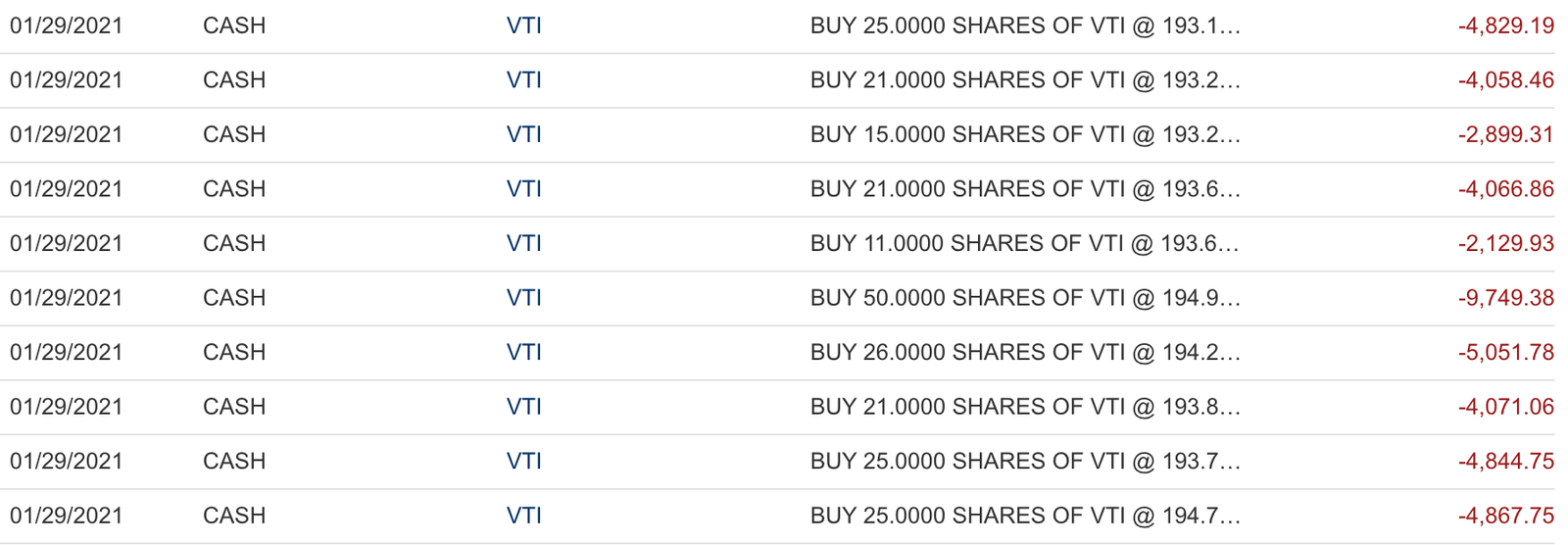Open VTI link in the -4,844.75 row
Viewport: 1568px width, 545px height.
pyautogui.click(x=523, y=461)
